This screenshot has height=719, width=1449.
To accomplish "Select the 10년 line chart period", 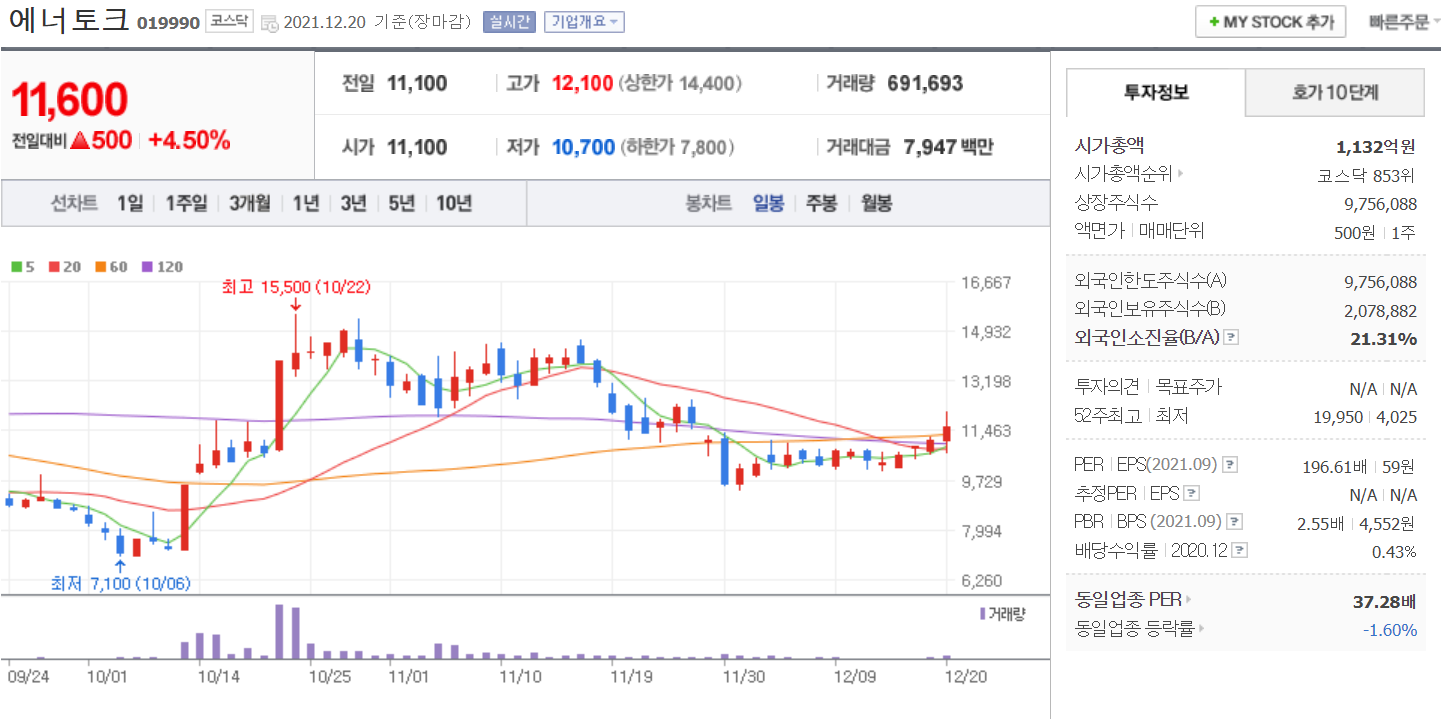I will point(454,204).
